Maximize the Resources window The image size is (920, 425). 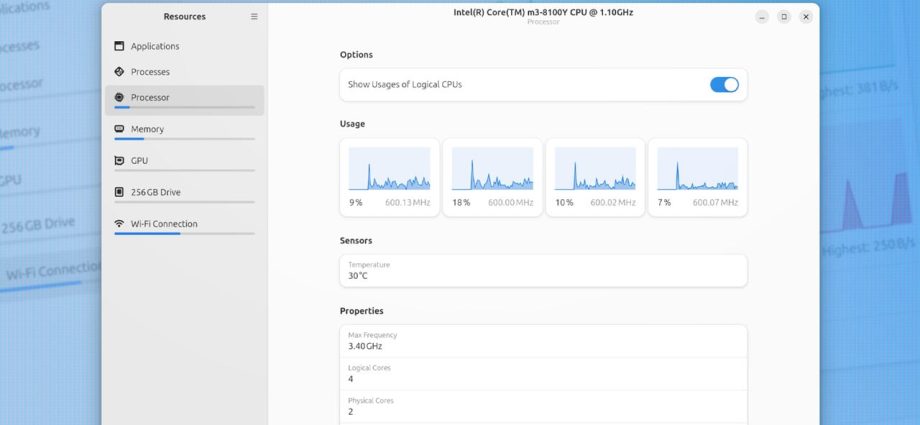(x=784, y=17)
